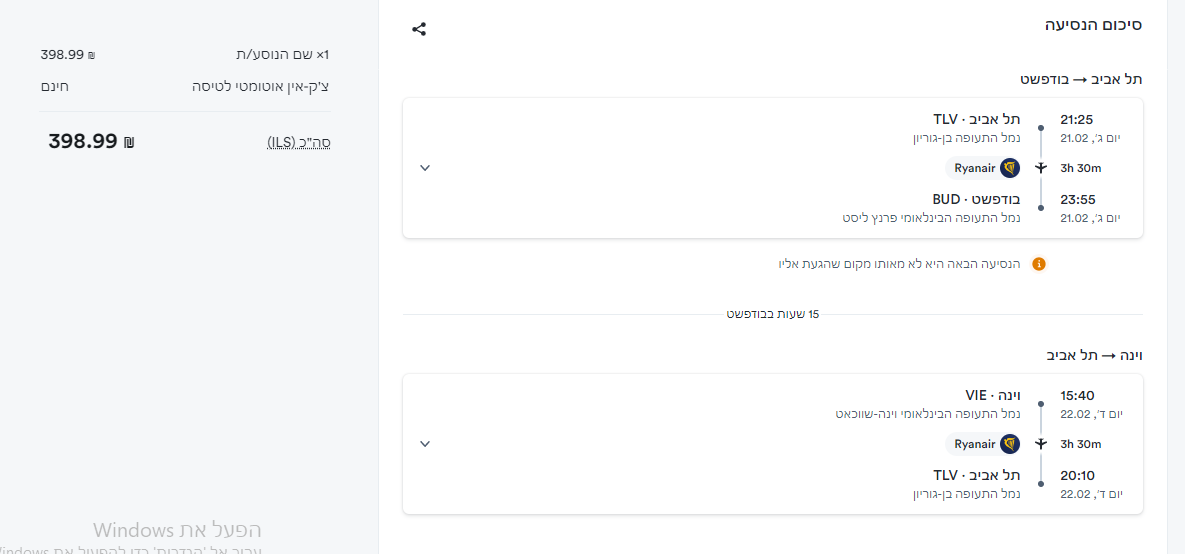The image size is (1185, 554).
Task: Click the 20:10 Tel Aviv arrival time
Action: click(1077, 475)
